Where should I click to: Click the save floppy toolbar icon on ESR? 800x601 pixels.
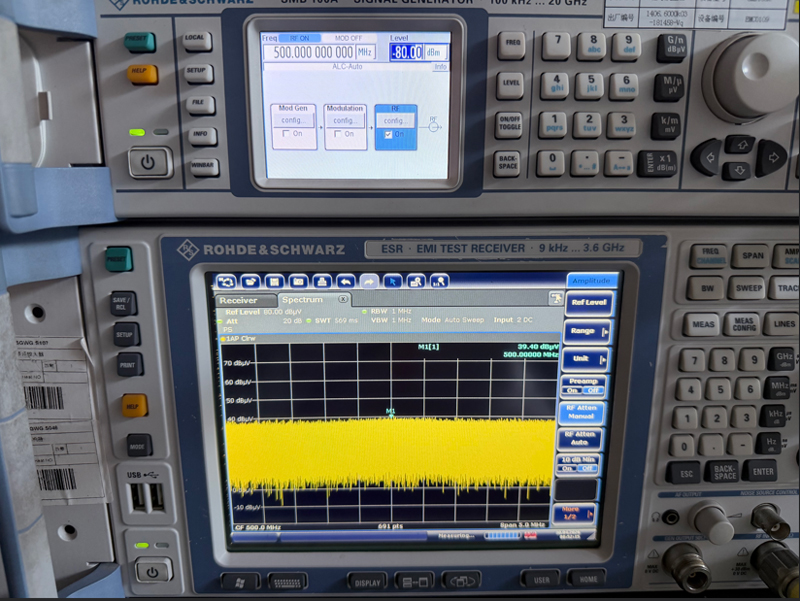coord(274,282)
